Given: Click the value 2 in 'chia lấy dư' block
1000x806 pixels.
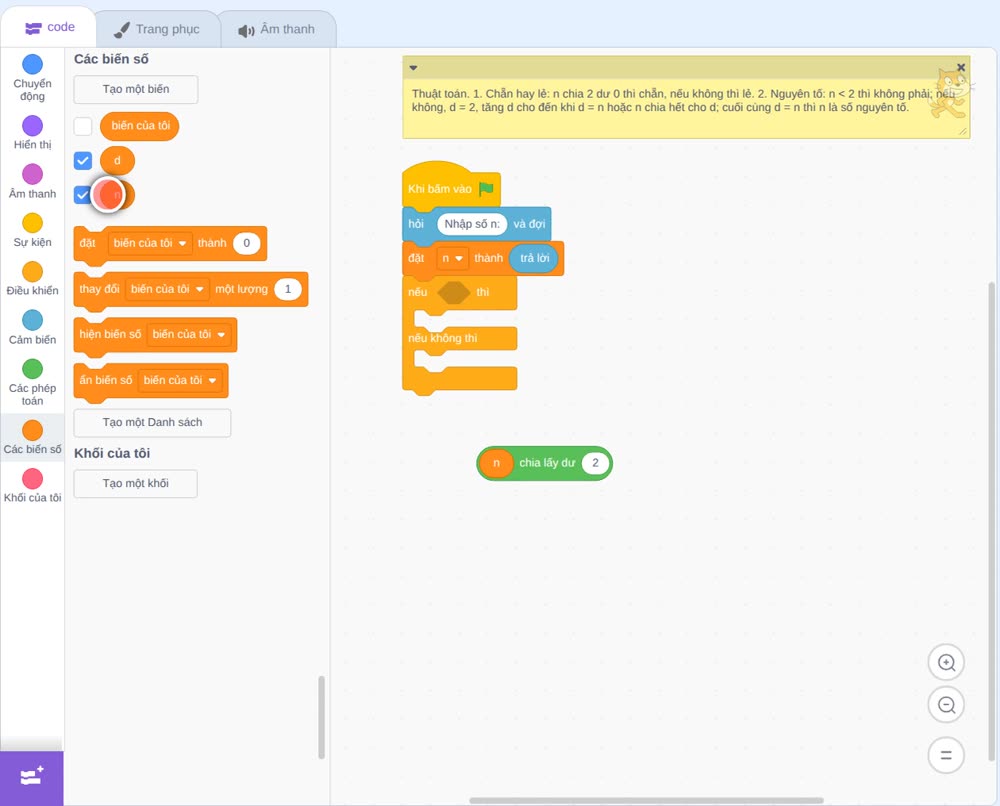Looking at the screenshot, I should pyautogui.click(x=595, y=463).
